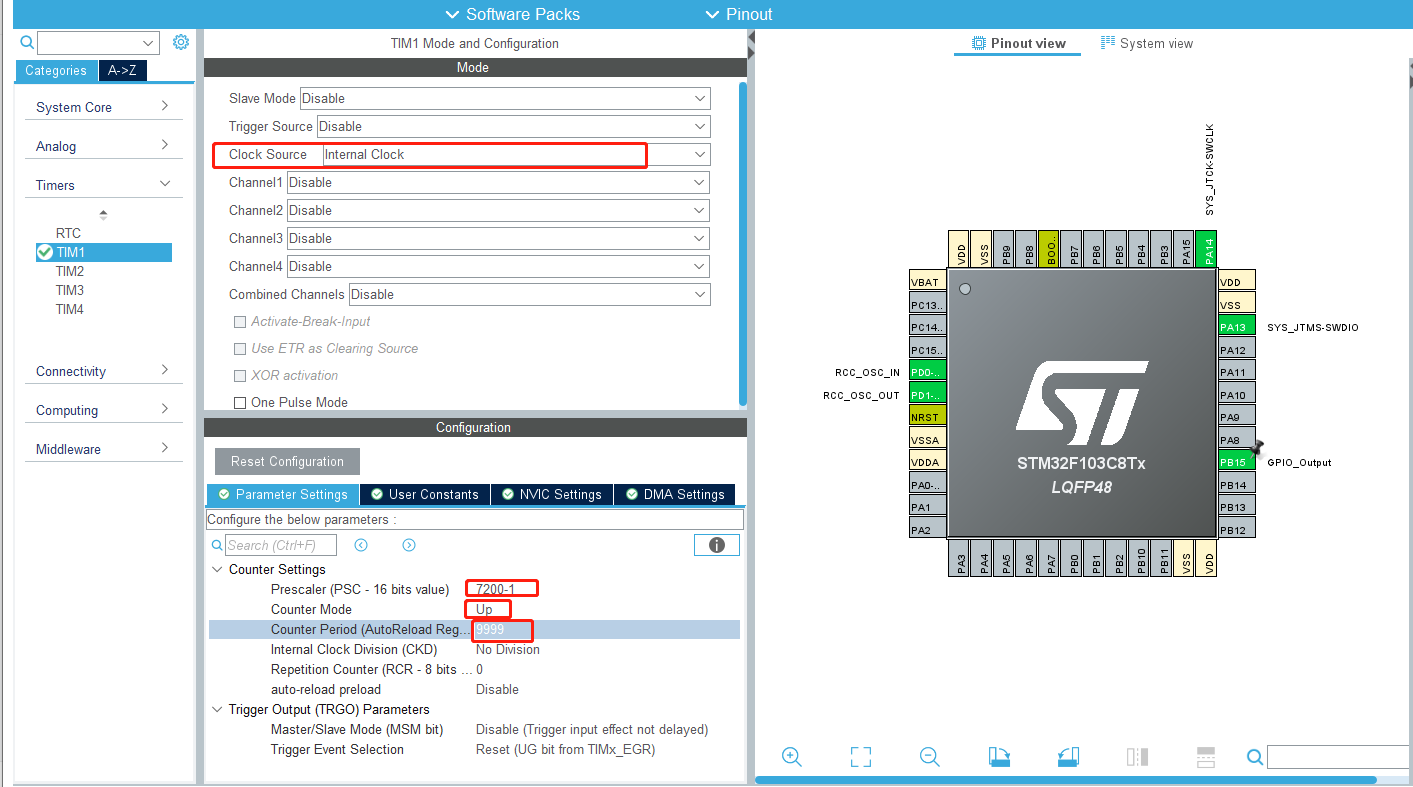Click the best fit icon below the chip
The height and width of the screenshot is (787, 1413).
coord(860,757)
